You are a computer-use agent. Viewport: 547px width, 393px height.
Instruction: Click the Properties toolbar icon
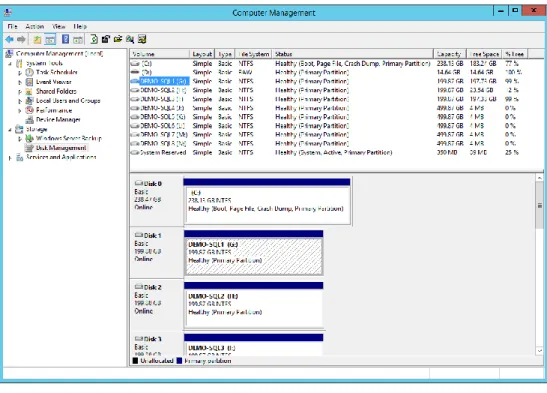(106, 39)
